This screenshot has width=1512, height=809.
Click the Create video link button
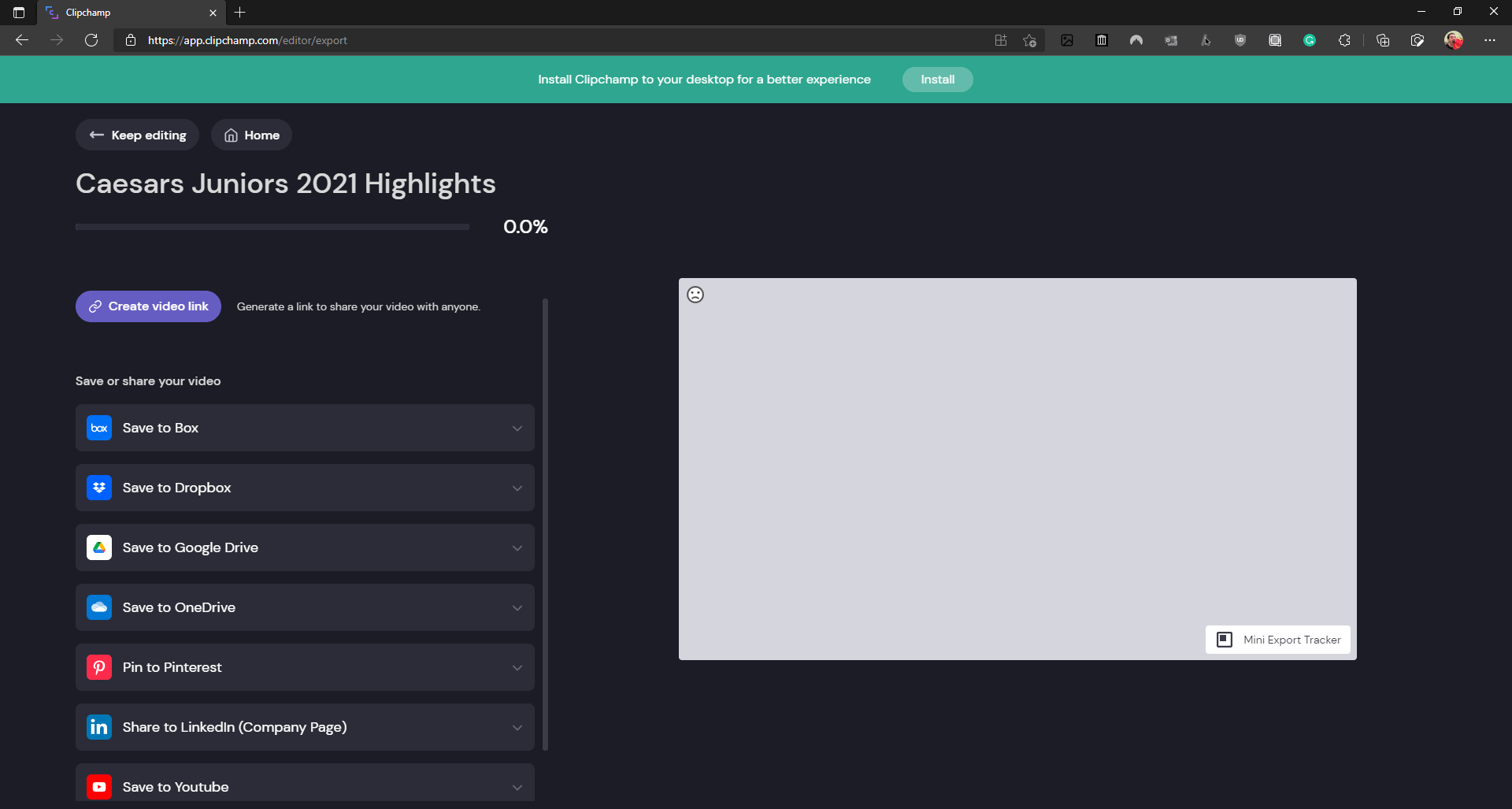tap(148, 306)
